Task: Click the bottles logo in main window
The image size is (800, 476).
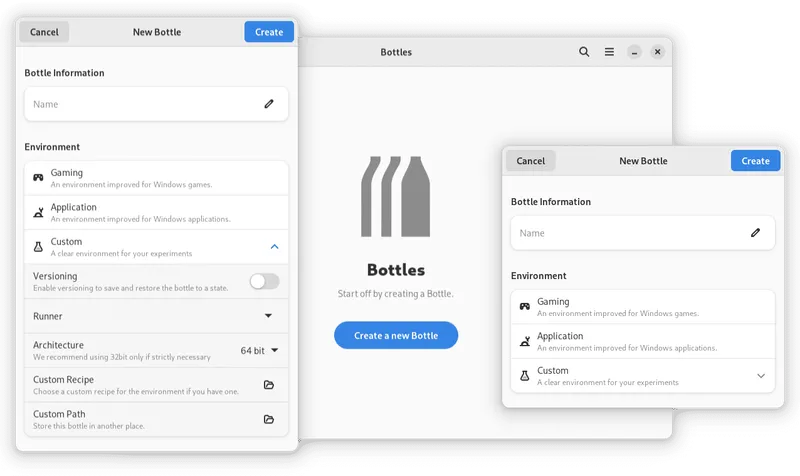Action: [395, 196]
